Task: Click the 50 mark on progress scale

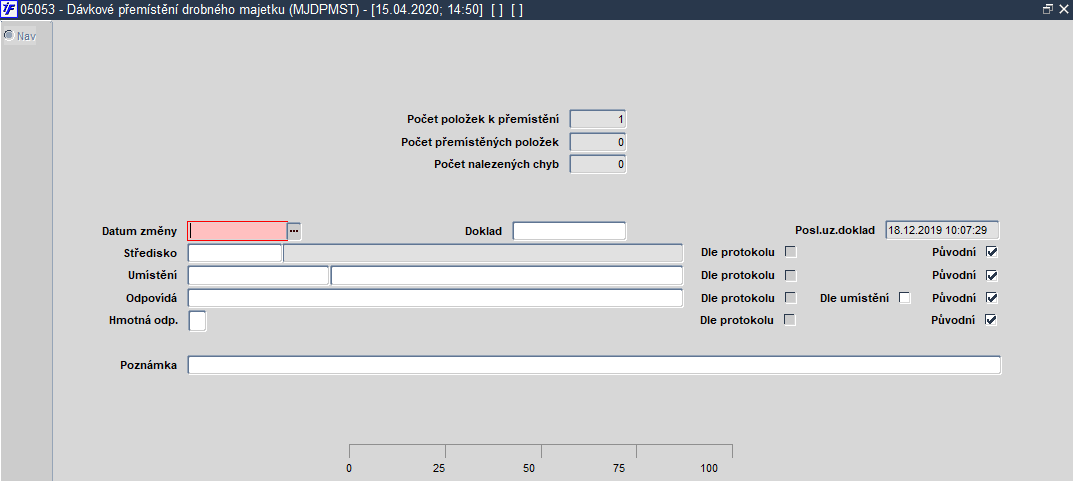Action: click(x=528, y=469)
